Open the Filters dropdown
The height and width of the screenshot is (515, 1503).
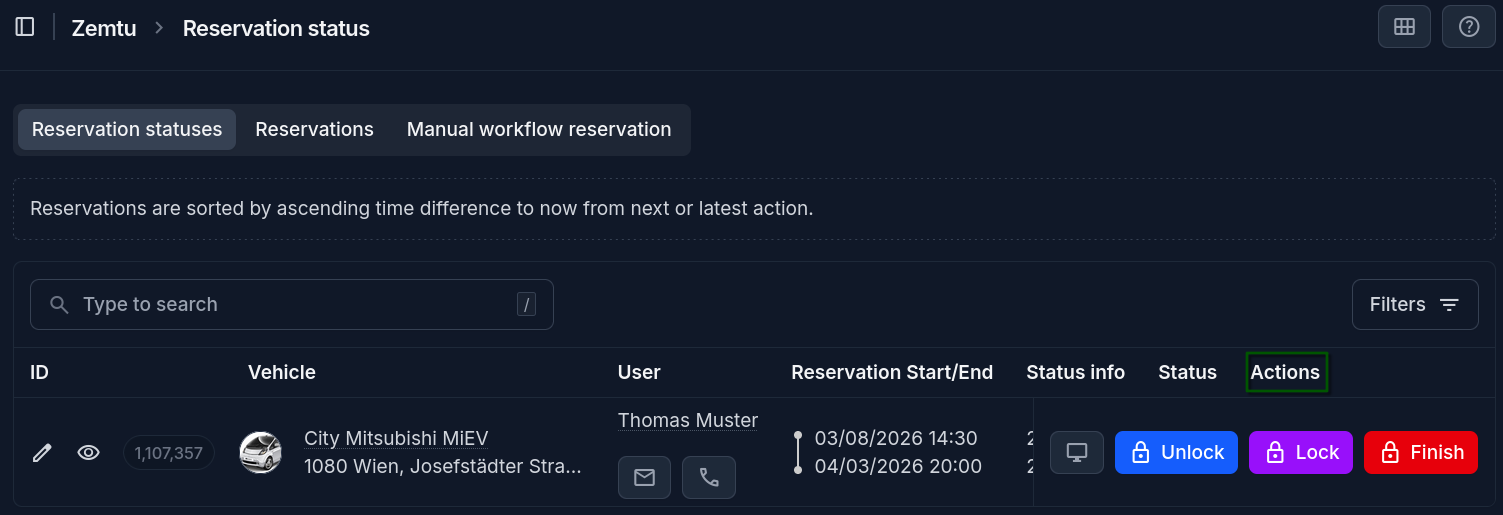click(1415, 304)
